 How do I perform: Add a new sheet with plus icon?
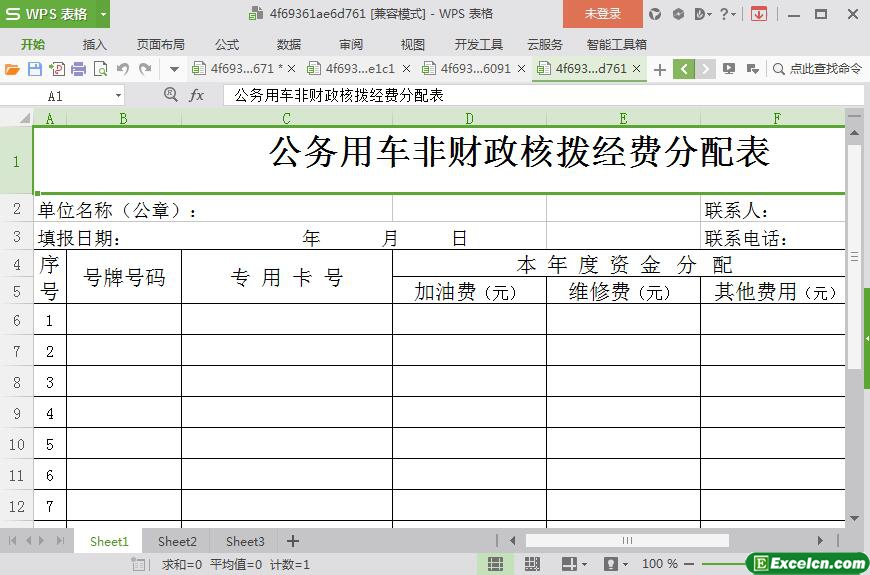[293, 541]
